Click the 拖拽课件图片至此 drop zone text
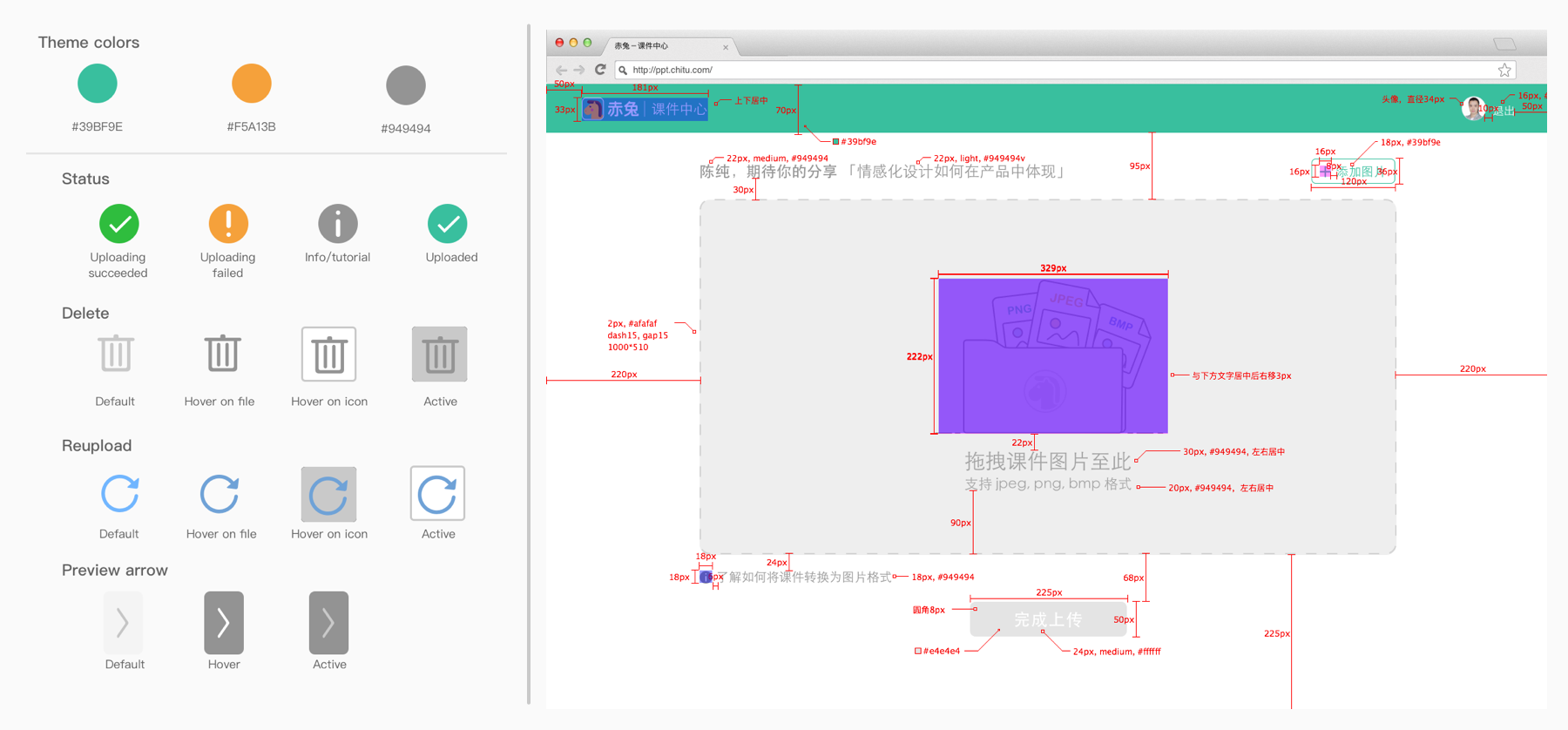Viewport: 1568px width, 730px height. coord(1048,461)
